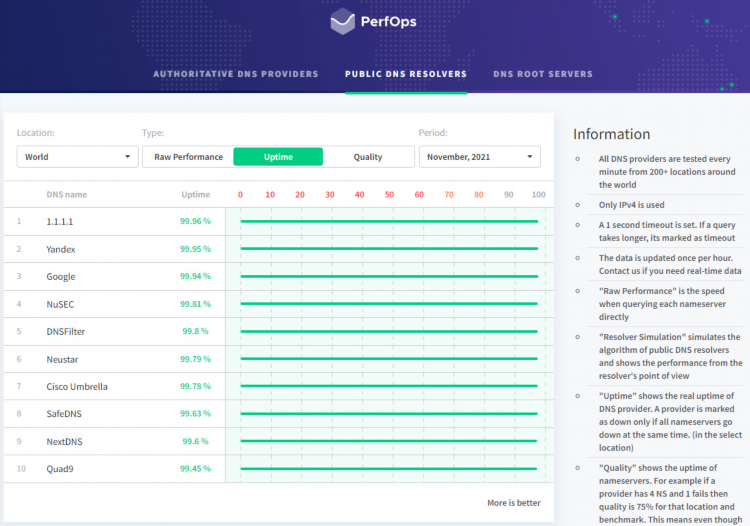Click the scale label 50

[389, 195]
